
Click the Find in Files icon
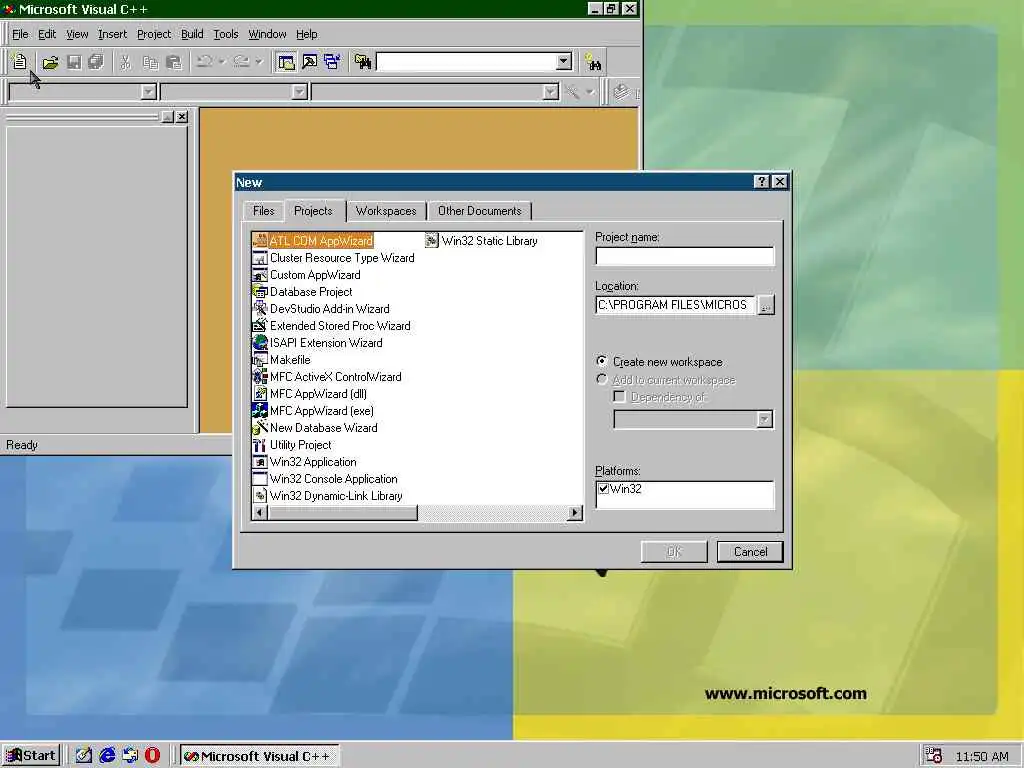pyautogui.click(x=362, y=62)
